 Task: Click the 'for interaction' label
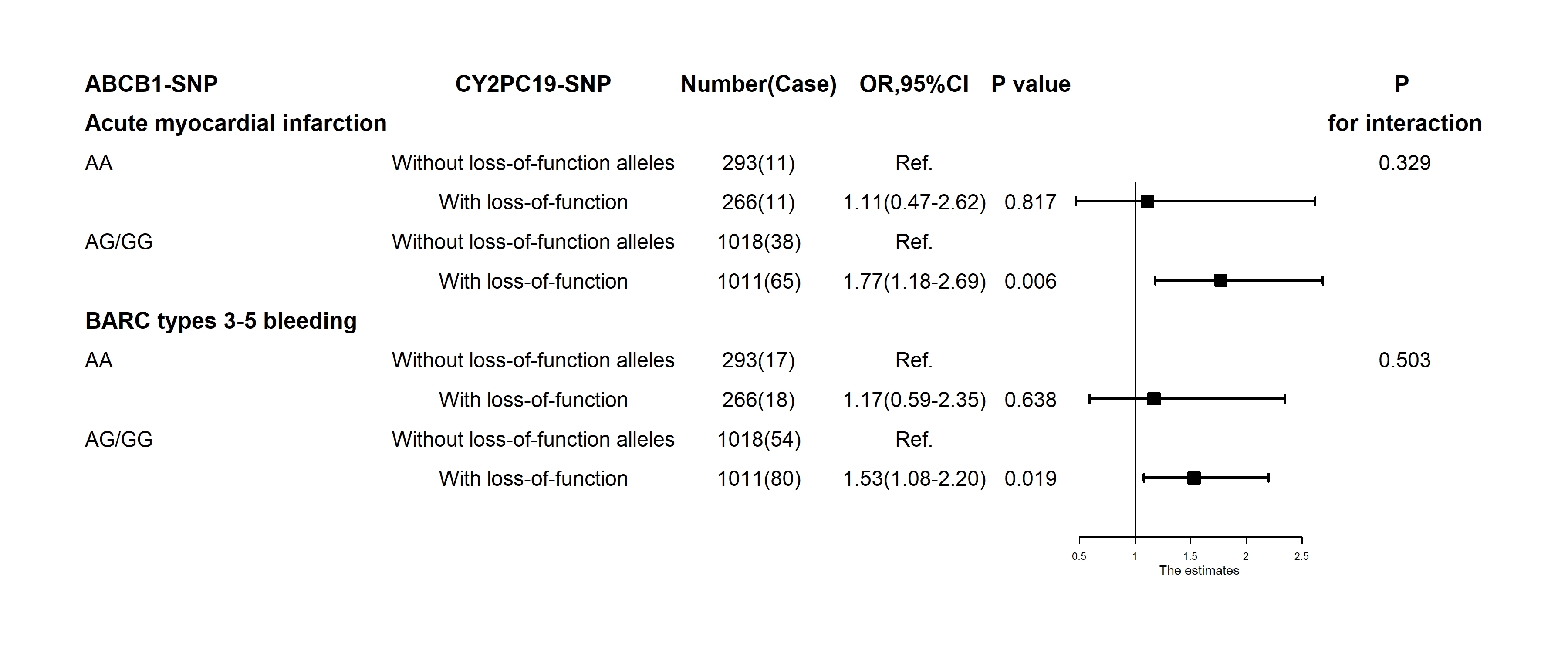coord(1404,124)
